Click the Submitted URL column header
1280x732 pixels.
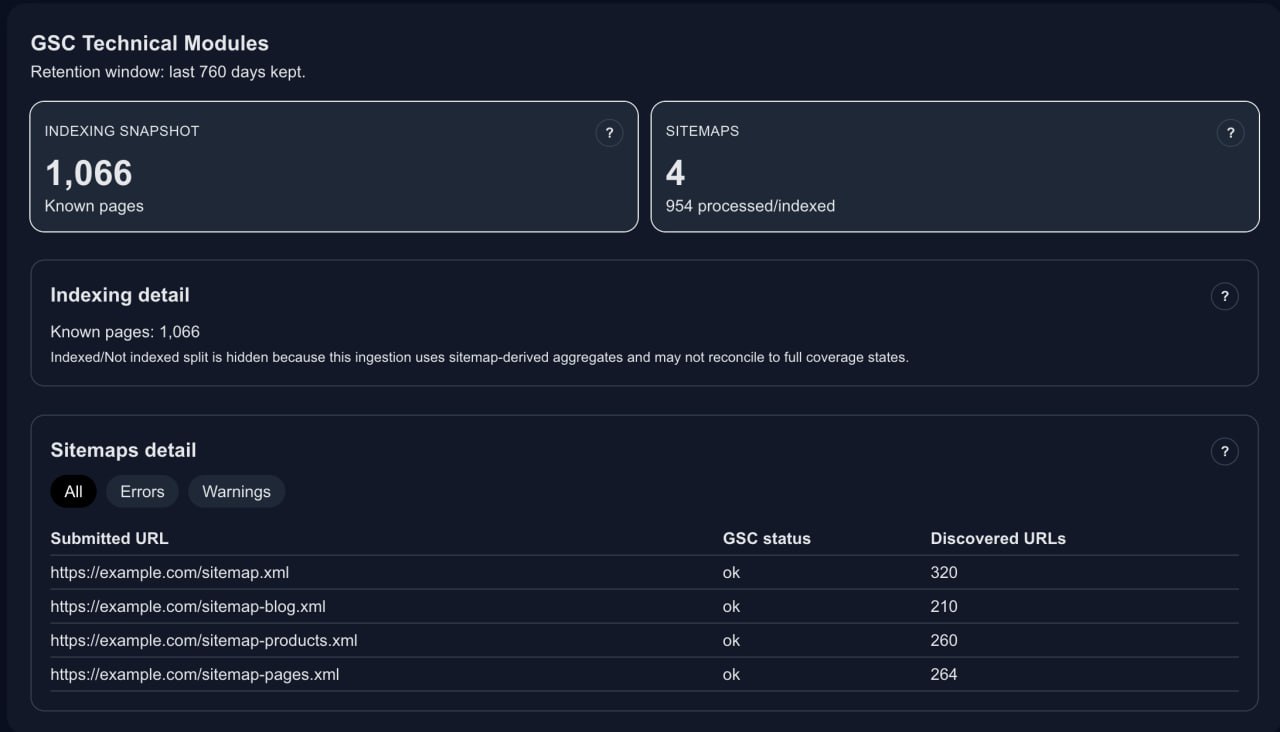[x=109, y=539]
